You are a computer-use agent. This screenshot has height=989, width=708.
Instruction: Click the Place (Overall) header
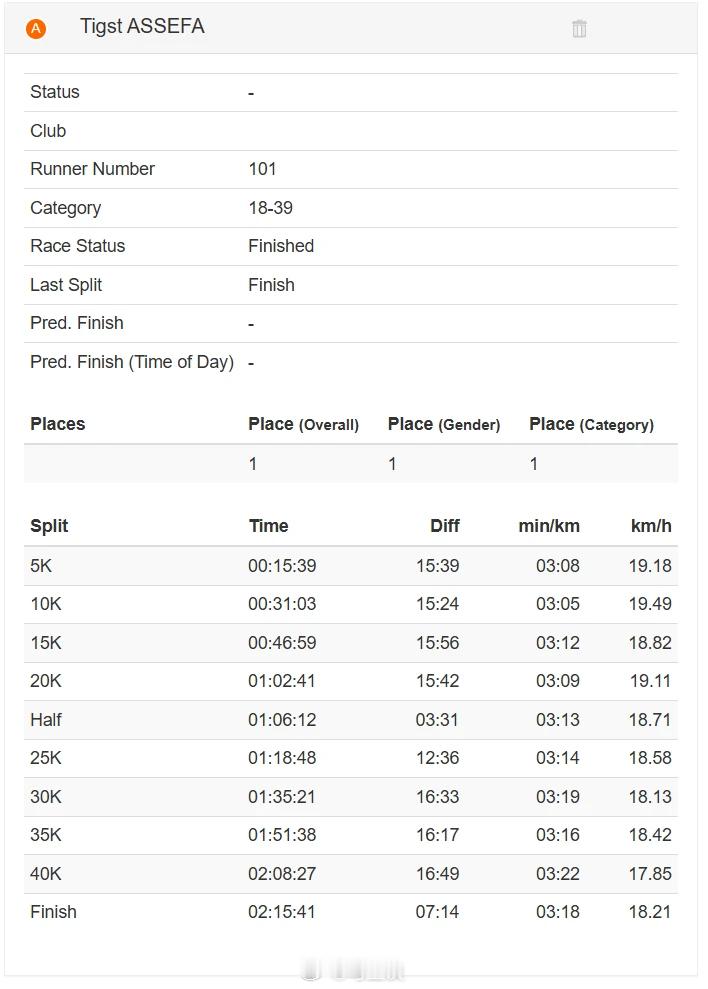click(x=303, y=424)
